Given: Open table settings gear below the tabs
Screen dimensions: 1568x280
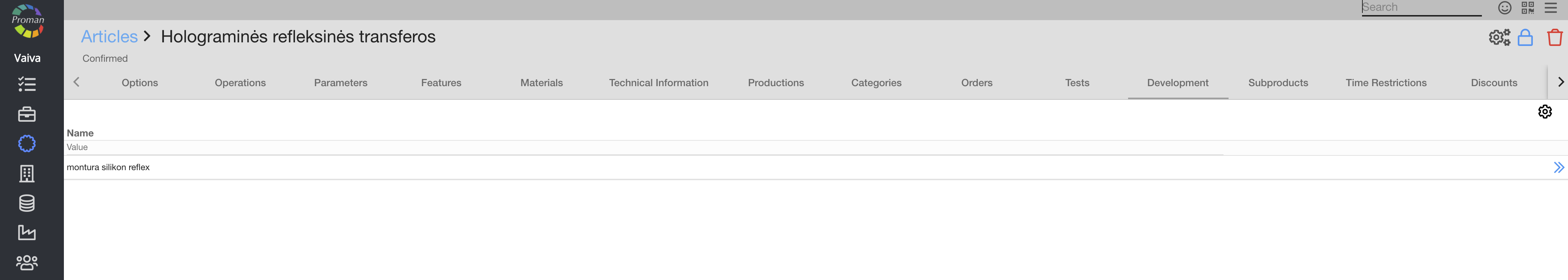Looking at the screenshot, I should [x=1544, y=111].
